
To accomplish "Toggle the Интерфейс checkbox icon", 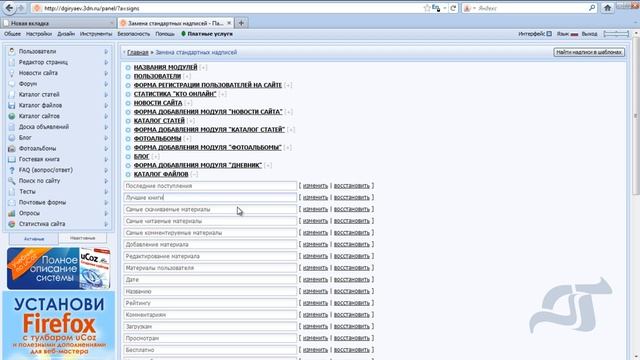I will (x=549, y=34).
